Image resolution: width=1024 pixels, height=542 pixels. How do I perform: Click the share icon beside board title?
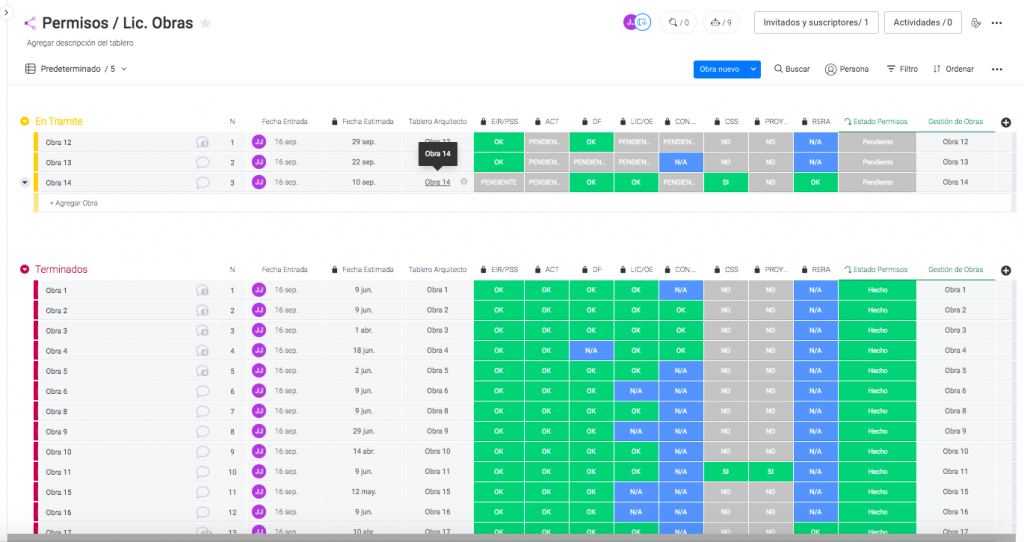tap(29, 23)
